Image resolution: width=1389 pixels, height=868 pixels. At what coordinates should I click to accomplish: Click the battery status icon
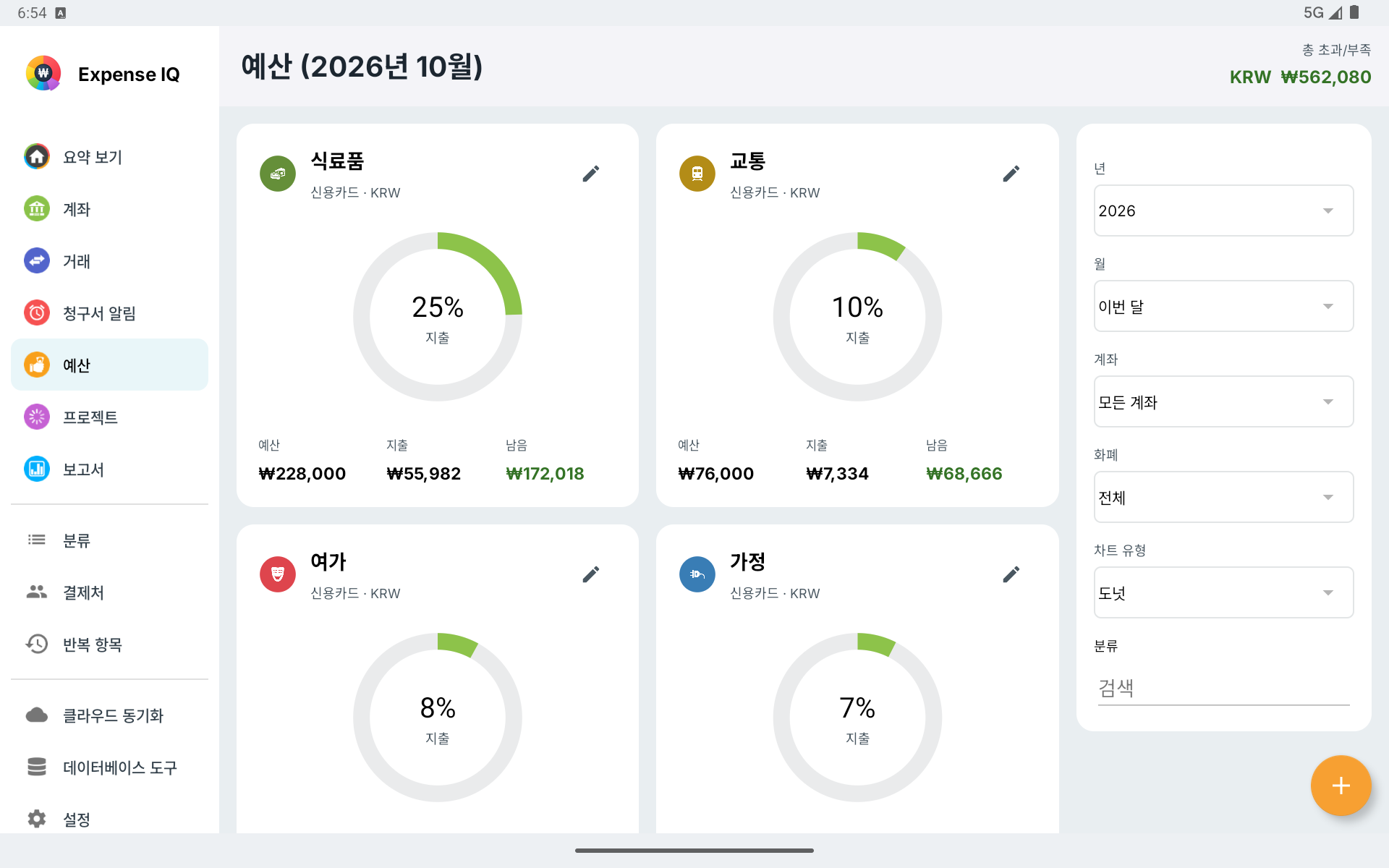pyautogui.click(x=1354, y=12)
